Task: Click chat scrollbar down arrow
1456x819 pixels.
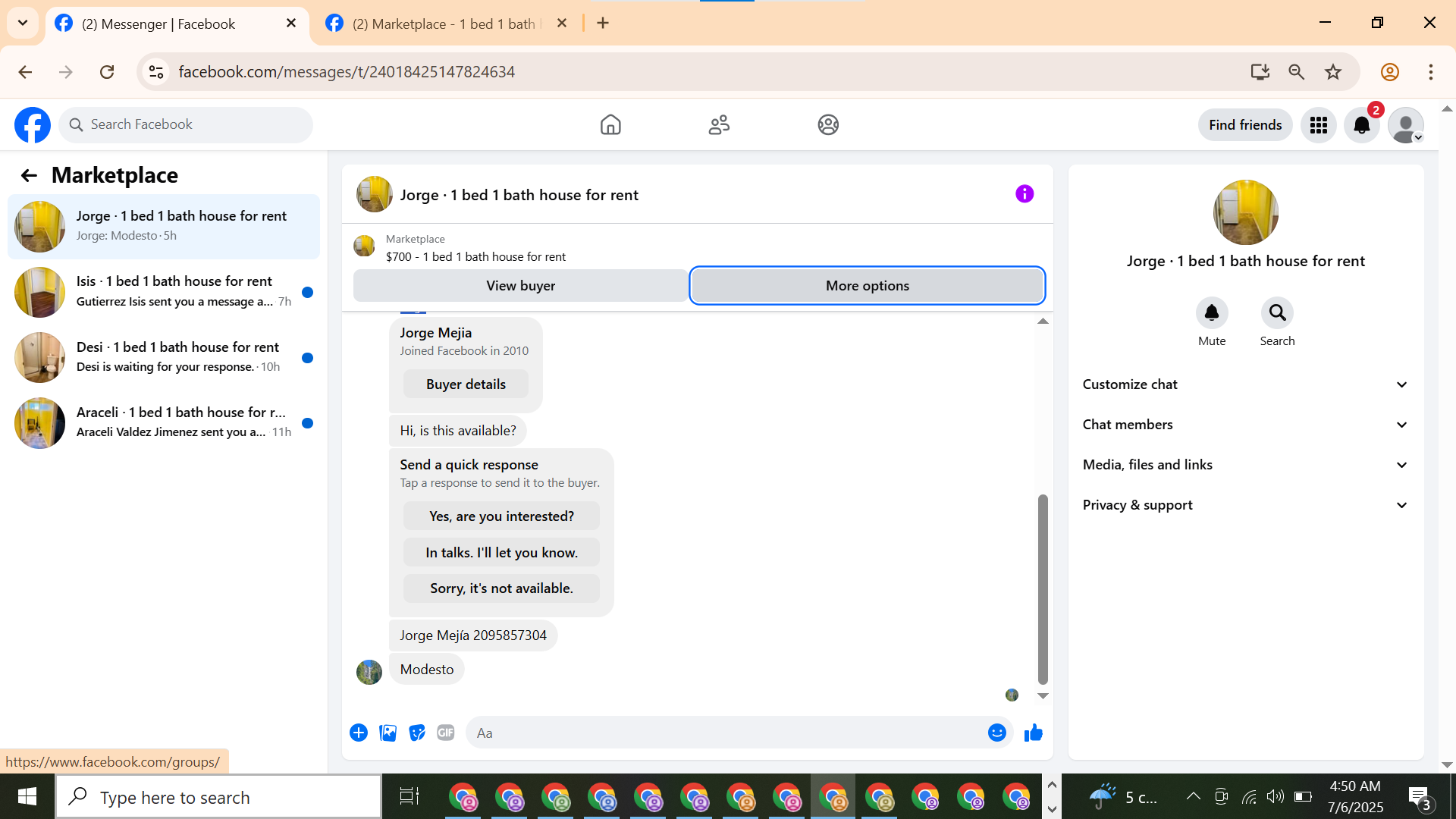Action: [x=1043, y=695]
